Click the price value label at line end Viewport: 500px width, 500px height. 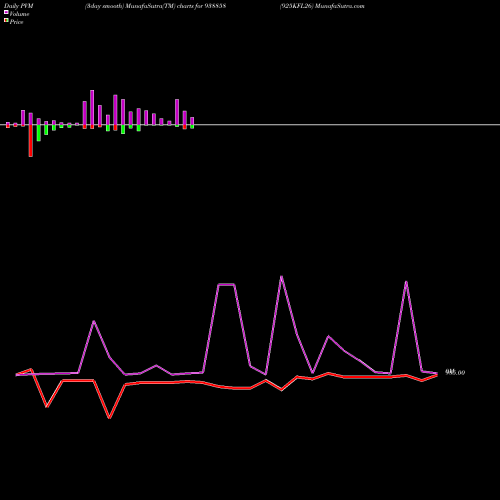455,372
